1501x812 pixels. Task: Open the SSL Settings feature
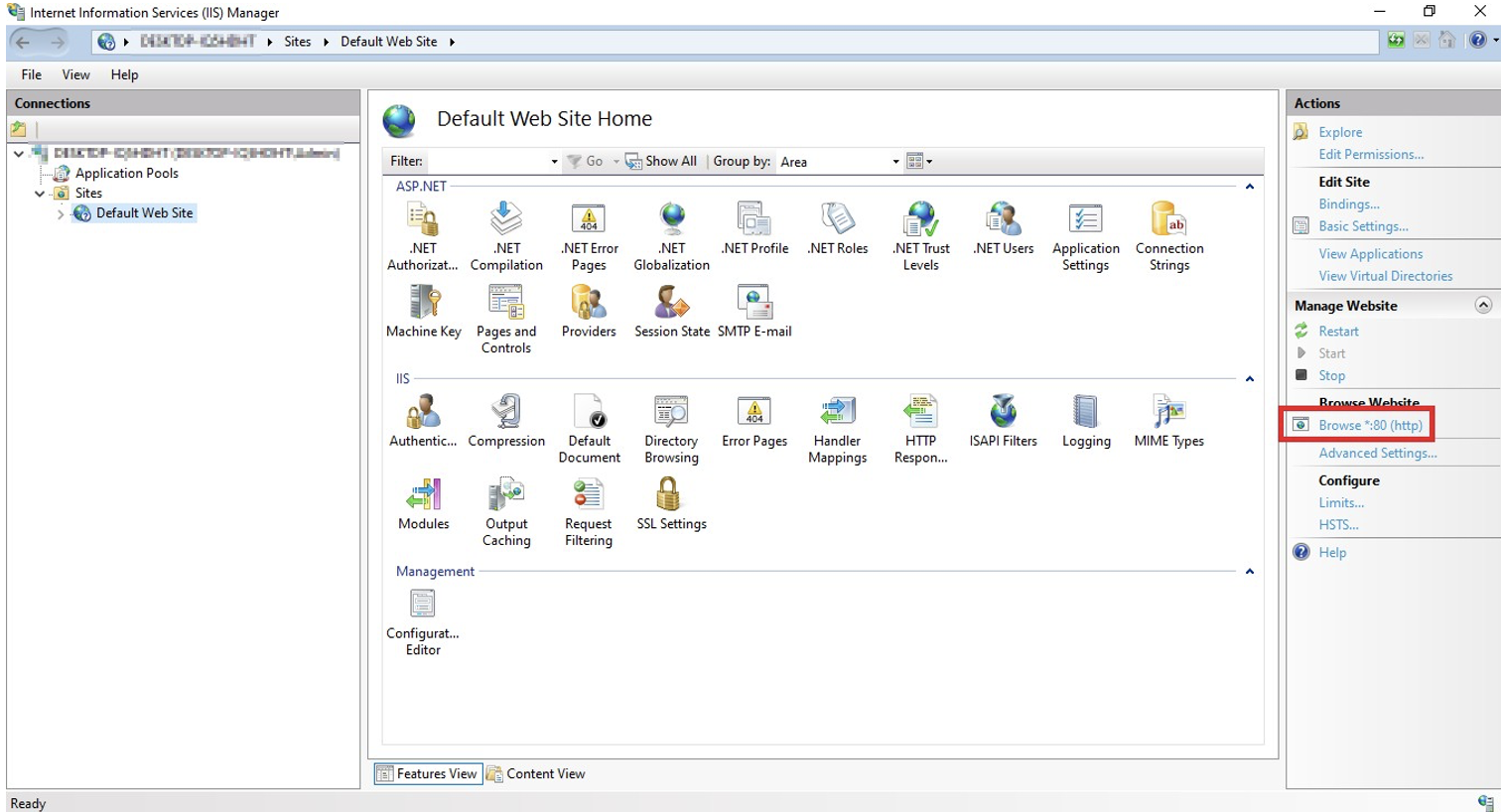click(672, 504)
